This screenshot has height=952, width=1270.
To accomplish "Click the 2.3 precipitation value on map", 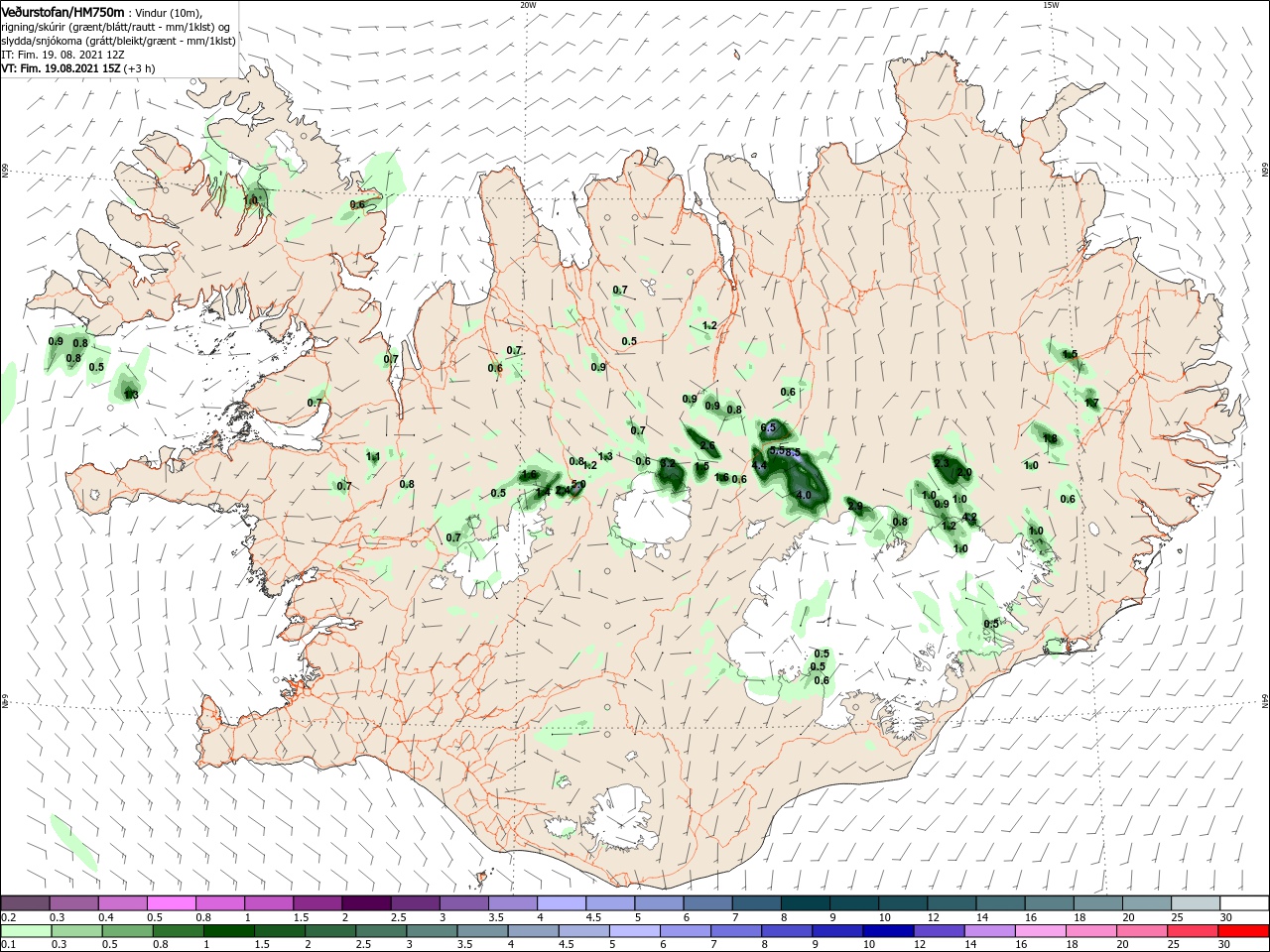I will click(942, 463).
